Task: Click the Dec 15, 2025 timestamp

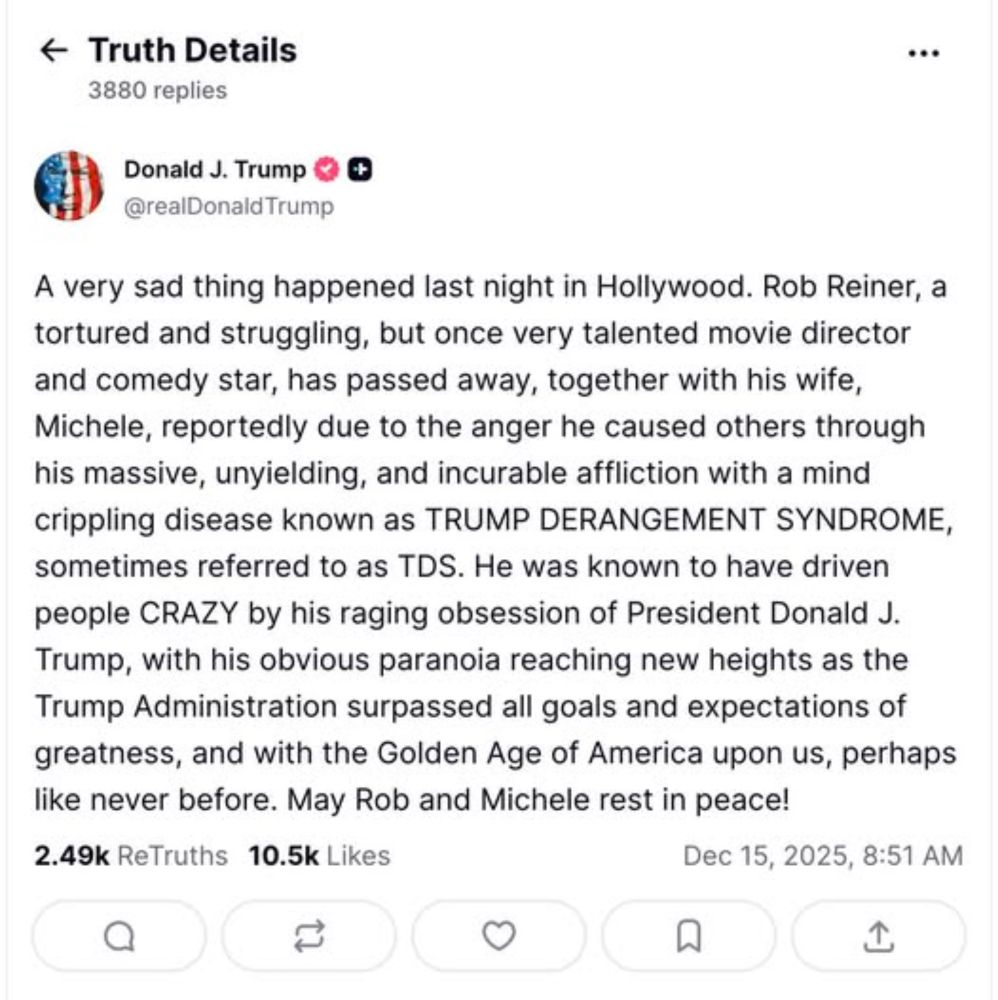Action: click(x=822, y=856)
